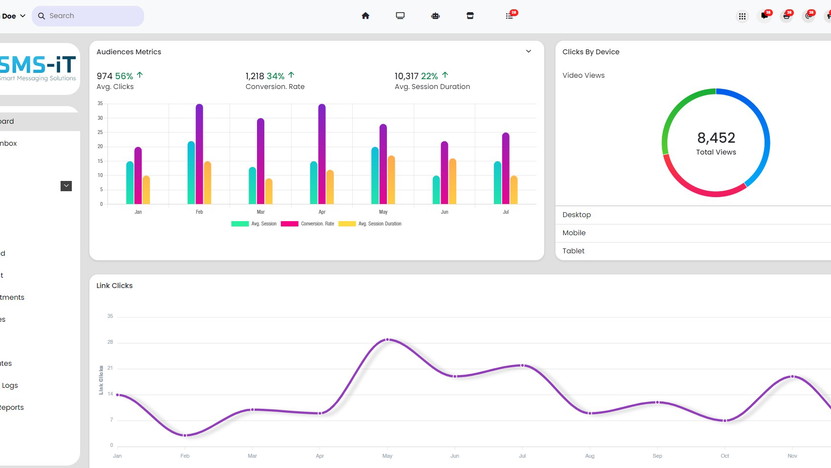Viewport: 831px width, 468px height.
Task: Open the apps grid icon
Action: pos(742,16)
